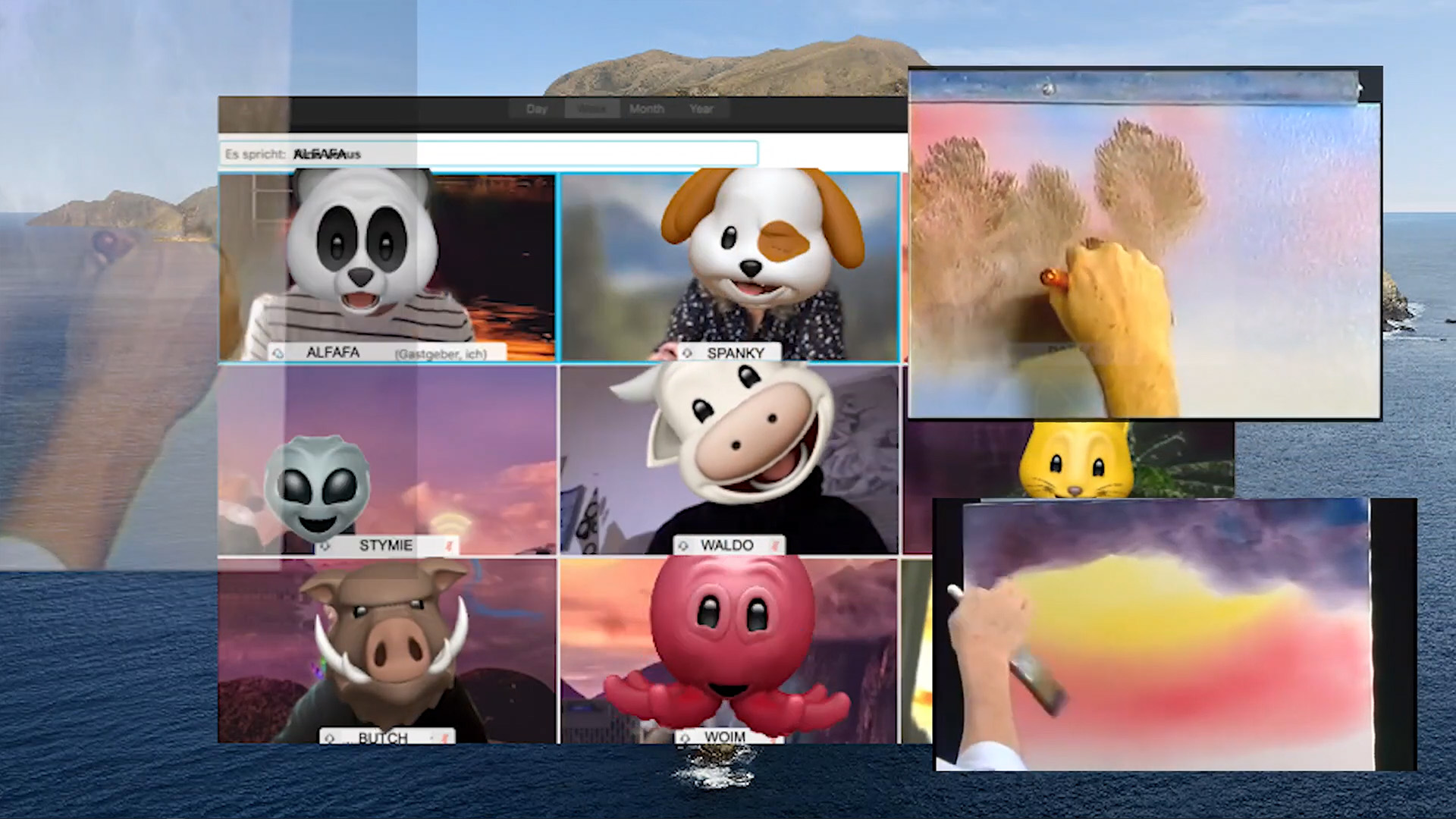
Task: Switch to the Year view tab
Action: pos(701,109)
